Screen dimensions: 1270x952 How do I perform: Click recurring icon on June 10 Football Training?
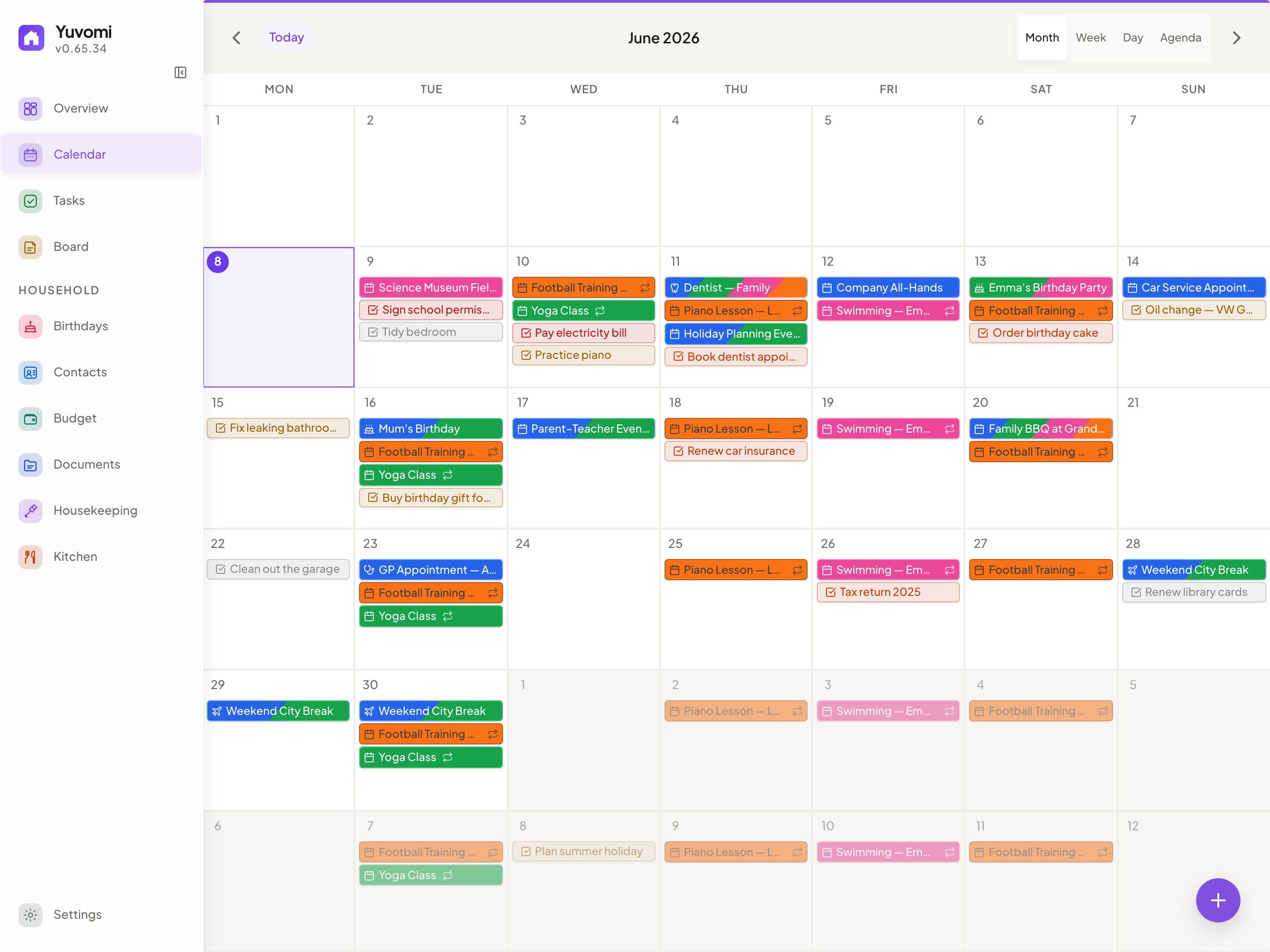pyautogui.click(x=645, y=287)
